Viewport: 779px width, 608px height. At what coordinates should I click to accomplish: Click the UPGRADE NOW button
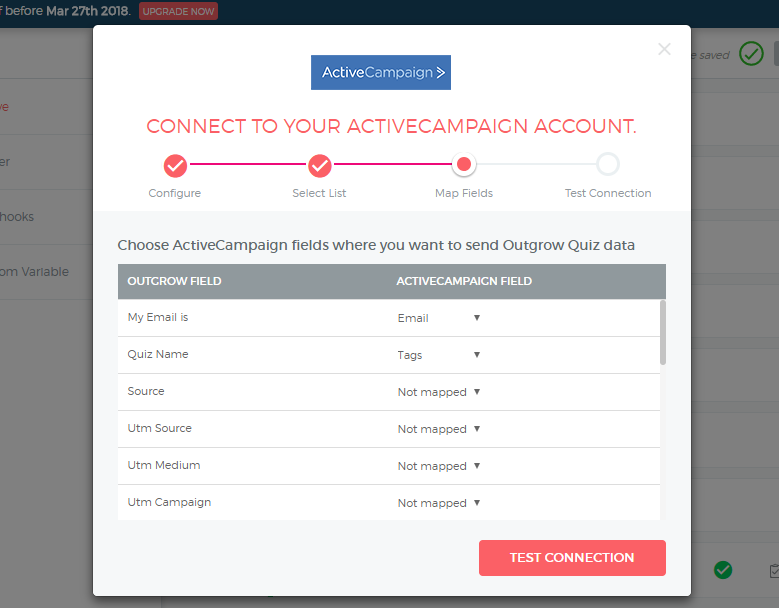tap(178, 11)
